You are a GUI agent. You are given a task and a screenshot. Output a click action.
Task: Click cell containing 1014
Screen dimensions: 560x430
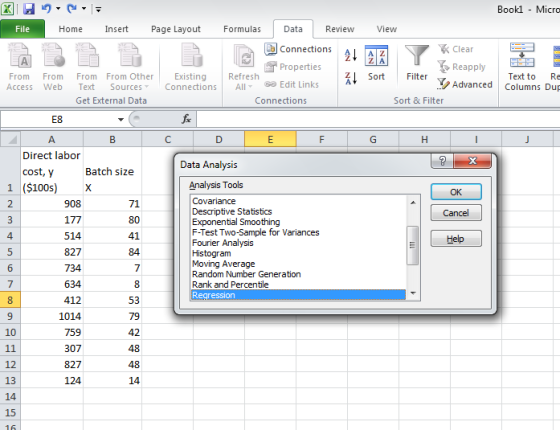coord(52,316)
